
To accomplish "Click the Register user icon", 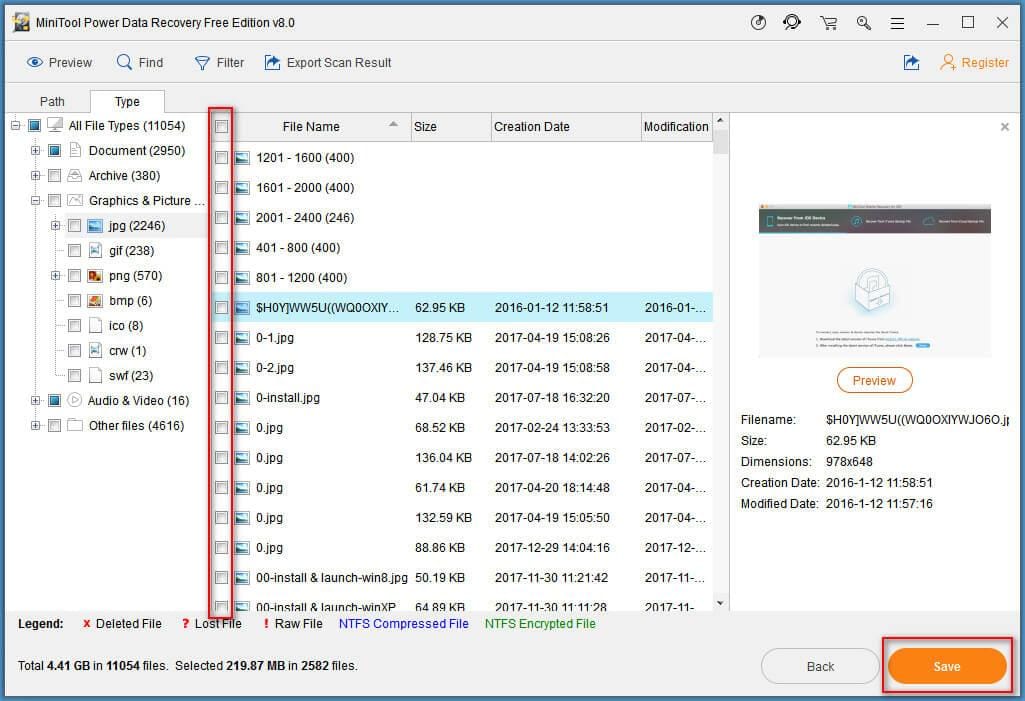I will 947,62.
